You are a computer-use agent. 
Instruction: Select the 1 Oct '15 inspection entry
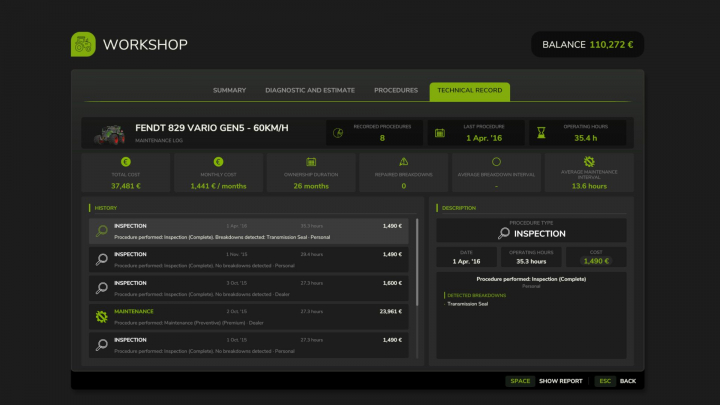[x=249, y=345]
